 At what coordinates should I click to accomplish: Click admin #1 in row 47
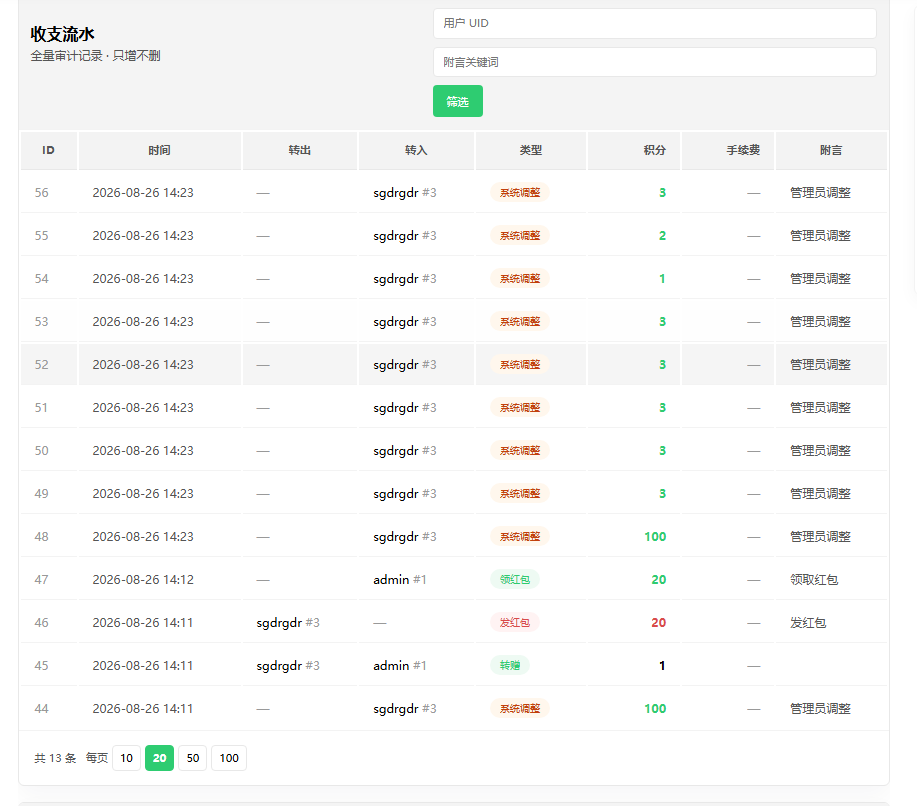point(400,580)
